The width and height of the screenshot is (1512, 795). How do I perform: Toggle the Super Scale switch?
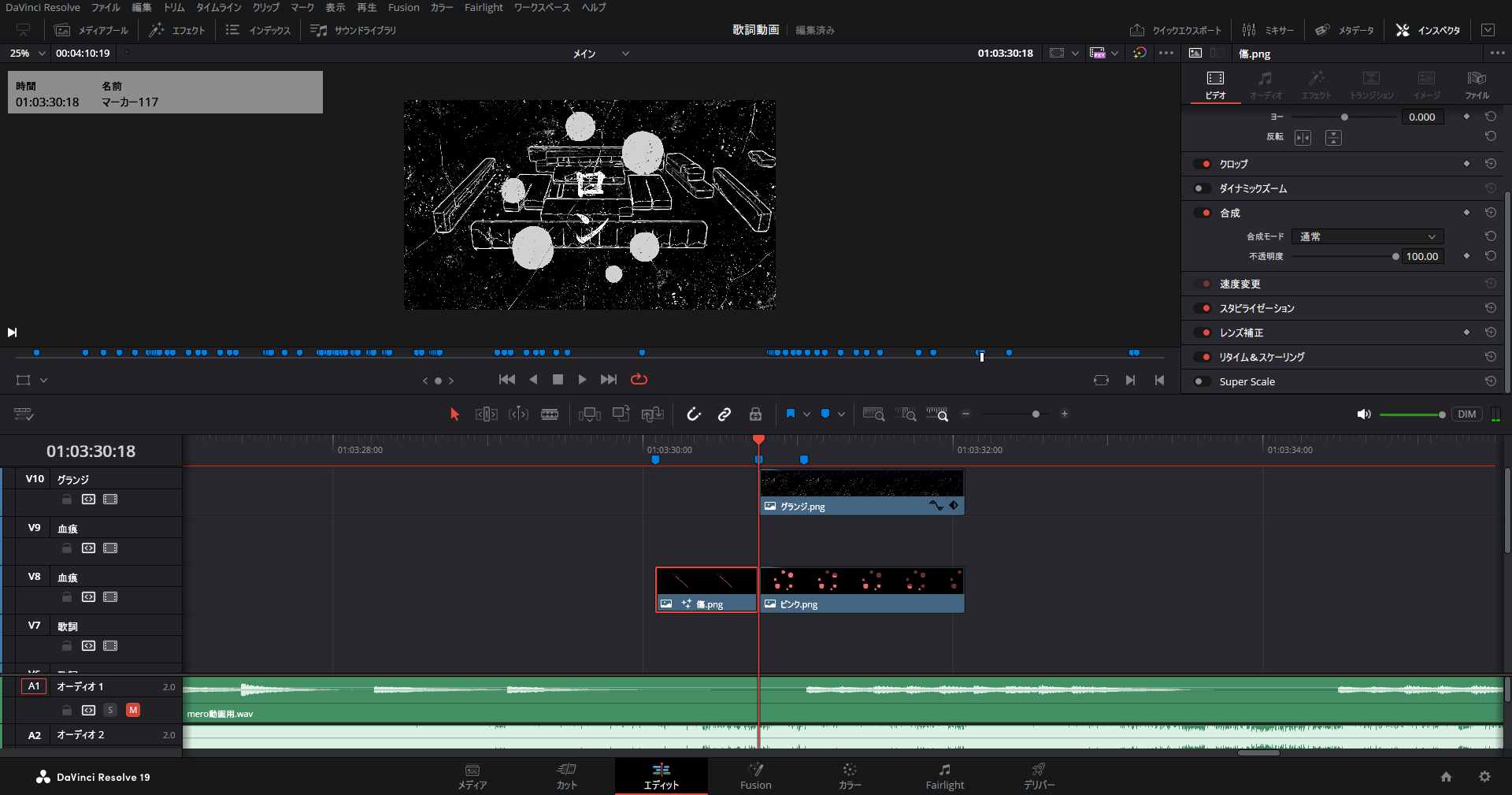point(1202,381)
